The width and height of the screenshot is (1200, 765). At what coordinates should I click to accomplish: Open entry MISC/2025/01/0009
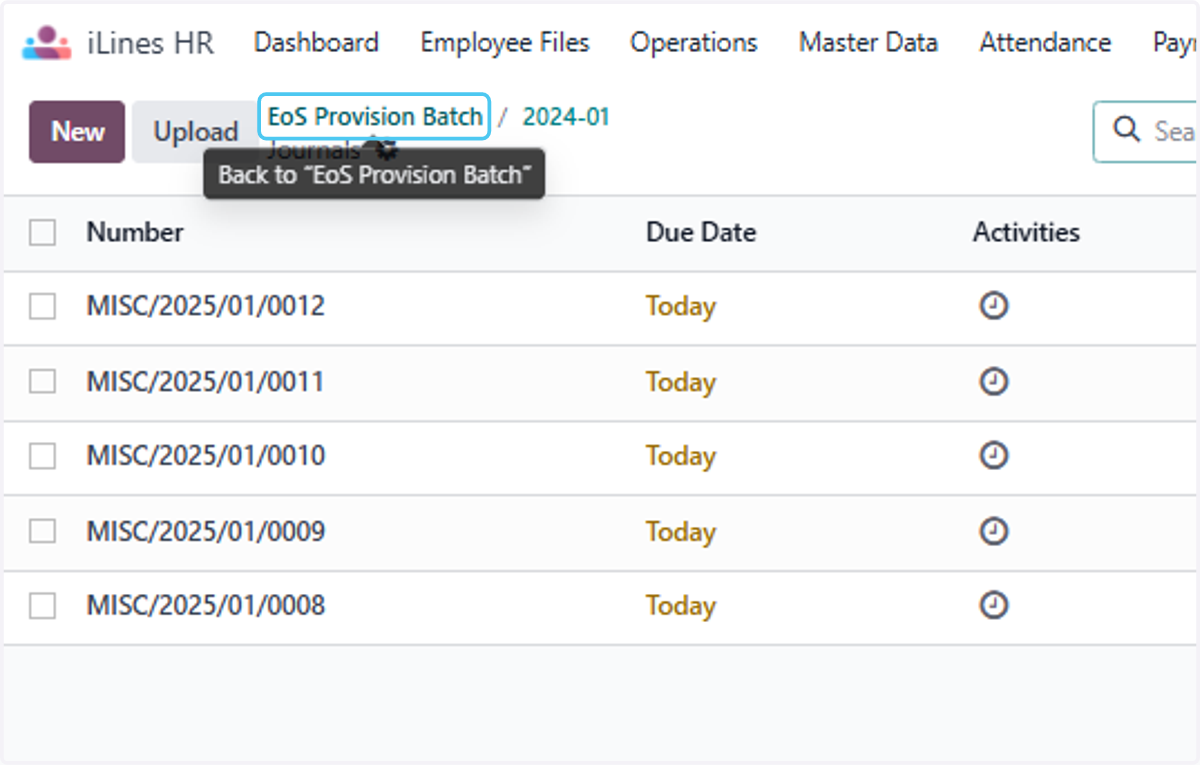(206, 531)
